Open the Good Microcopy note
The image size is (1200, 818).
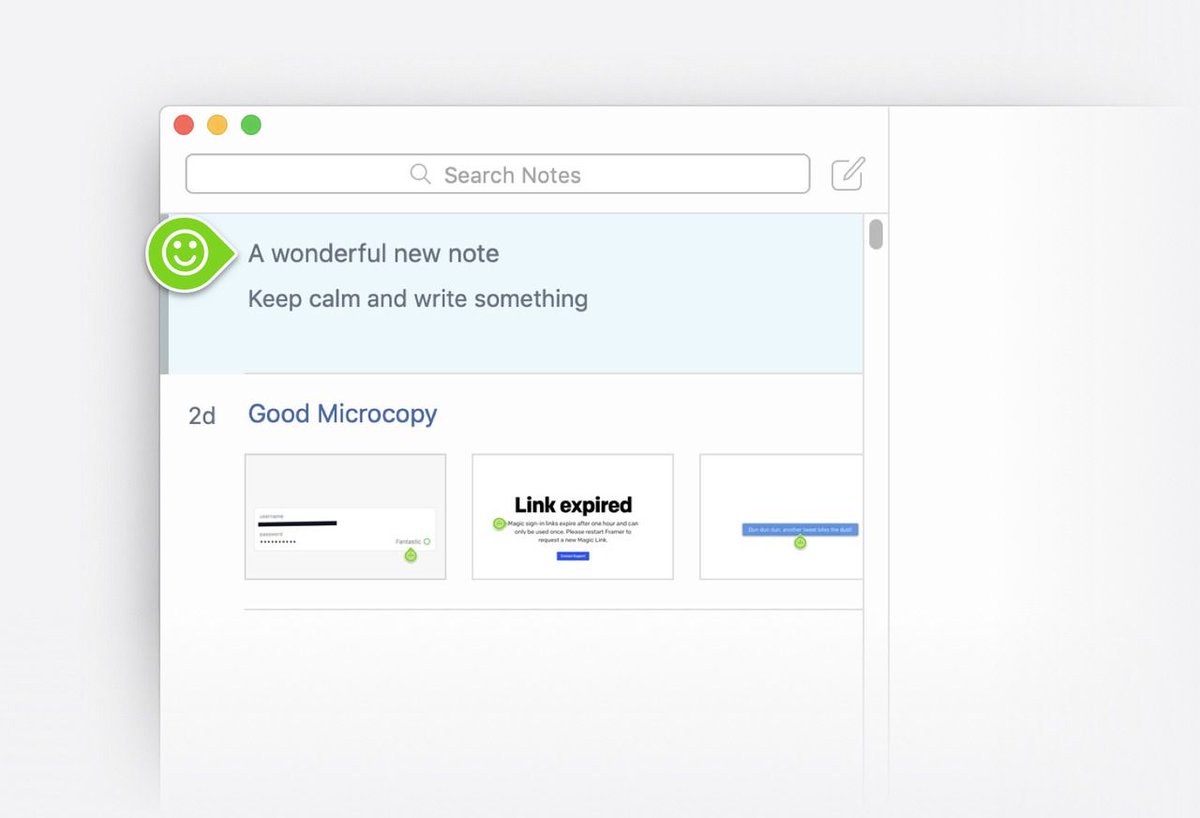point(342,414)
